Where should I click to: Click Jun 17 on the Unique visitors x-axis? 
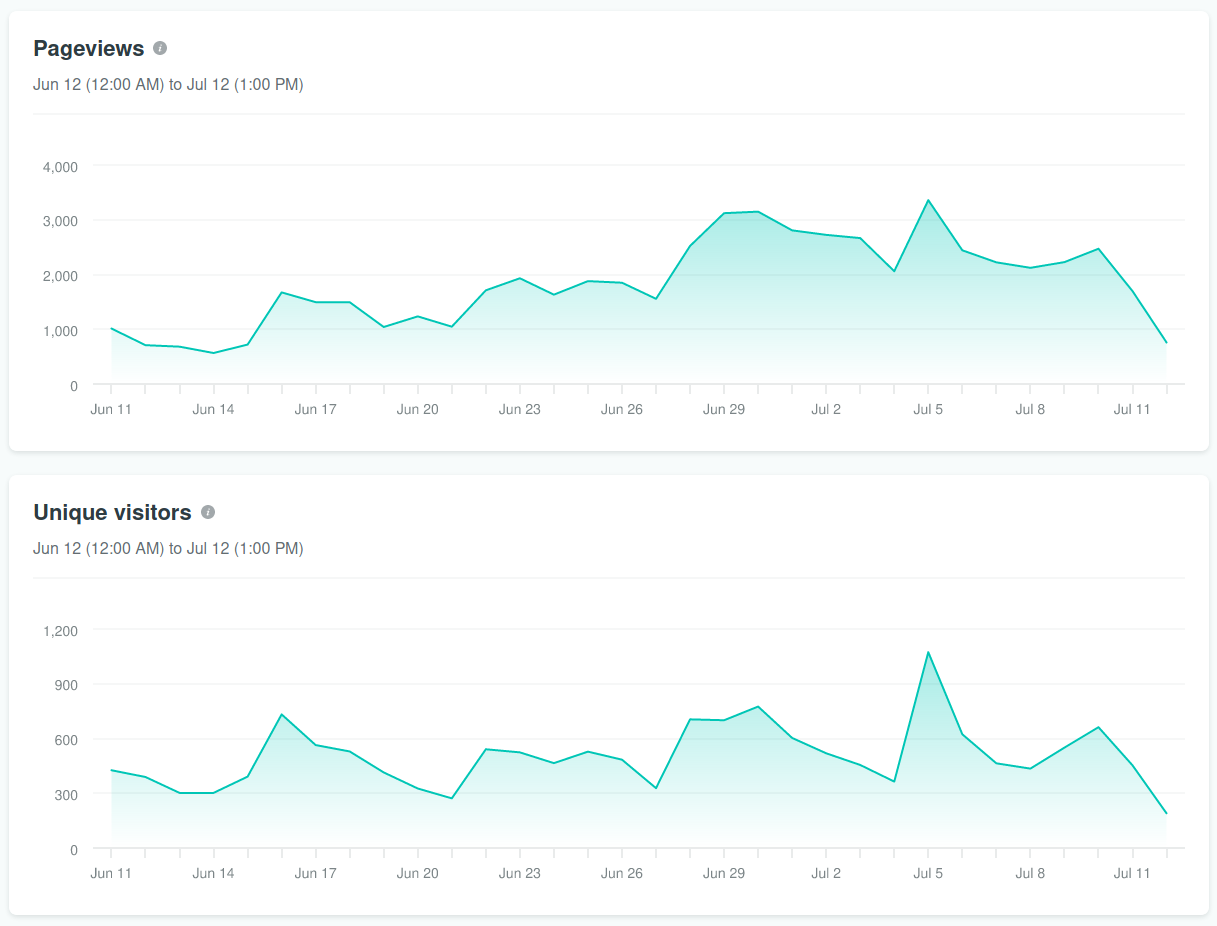tap(315, 873)
